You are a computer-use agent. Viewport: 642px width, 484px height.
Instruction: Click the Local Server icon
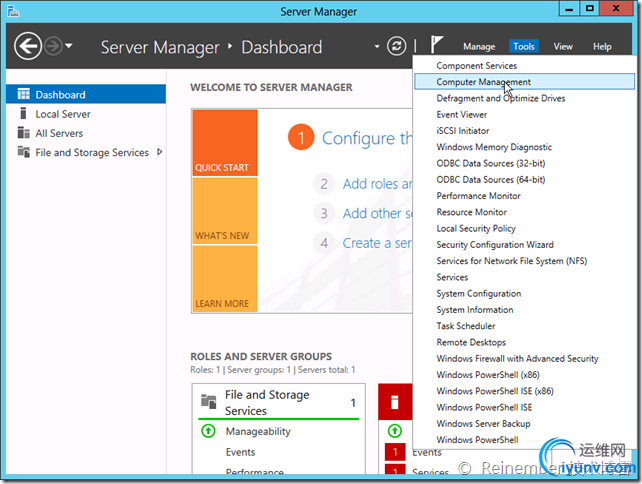[x=23, y=113]
